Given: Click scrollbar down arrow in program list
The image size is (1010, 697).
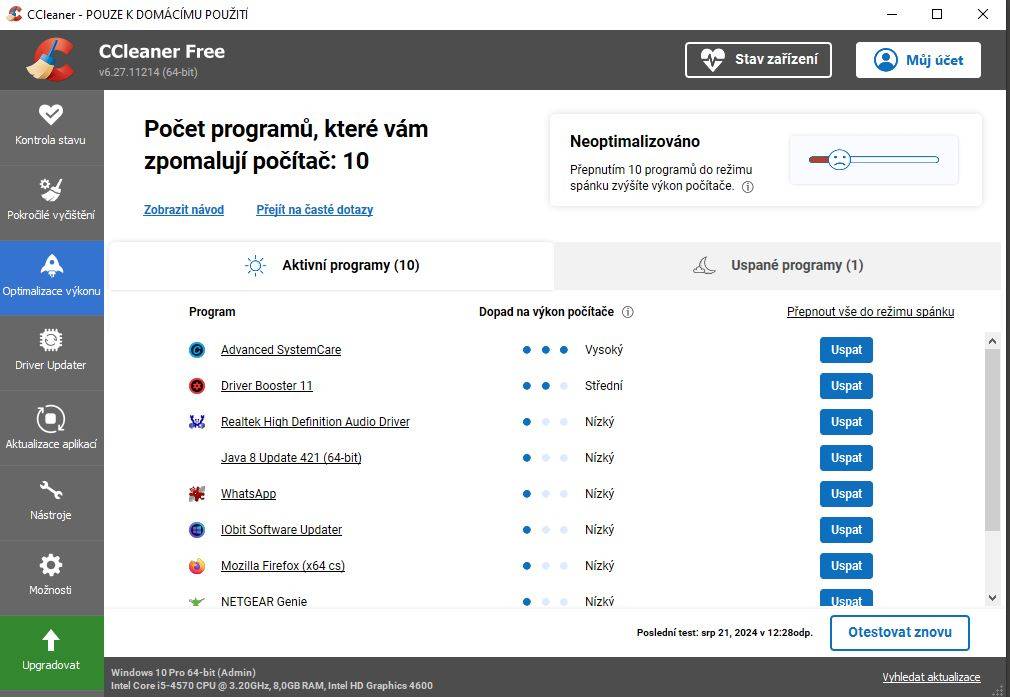Looking at the screenshot, I should (992, 598).
